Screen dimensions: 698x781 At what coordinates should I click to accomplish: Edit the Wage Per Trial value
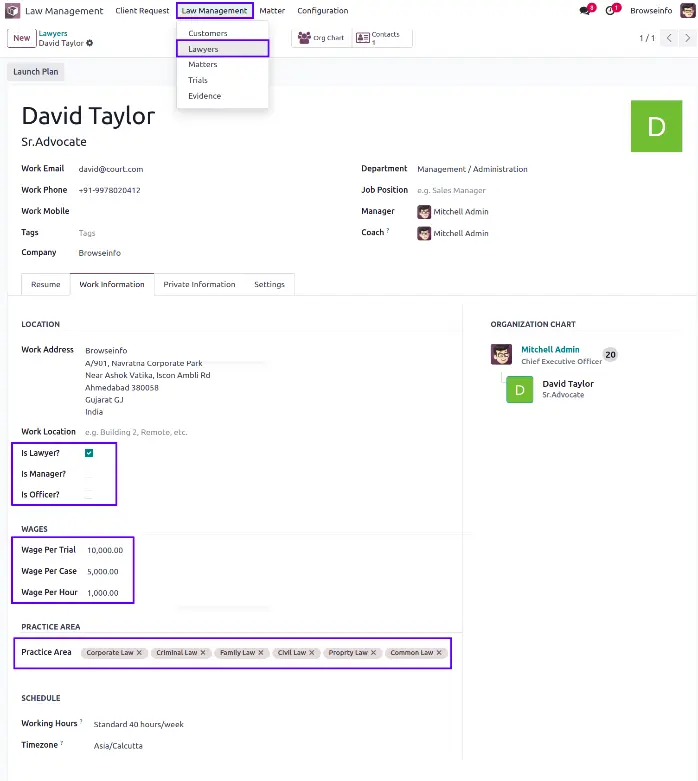point(105,550)
